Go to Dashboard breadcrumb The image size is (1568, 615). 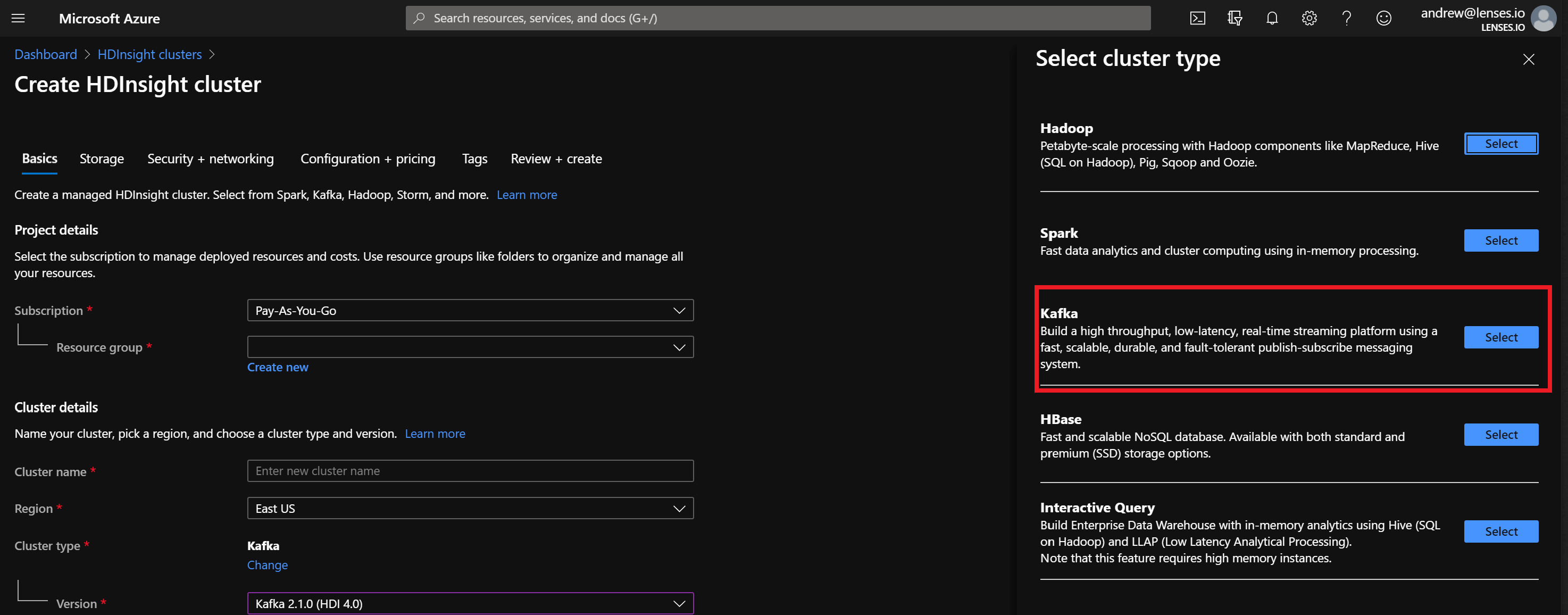coord(46,54)
